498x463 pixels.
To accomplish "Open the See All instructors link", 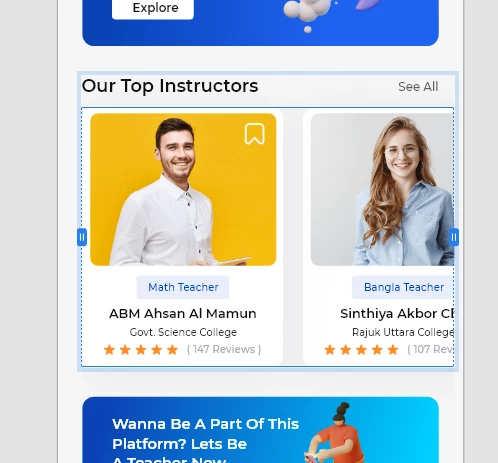I will pyautogui.click(x=418, y=87).
